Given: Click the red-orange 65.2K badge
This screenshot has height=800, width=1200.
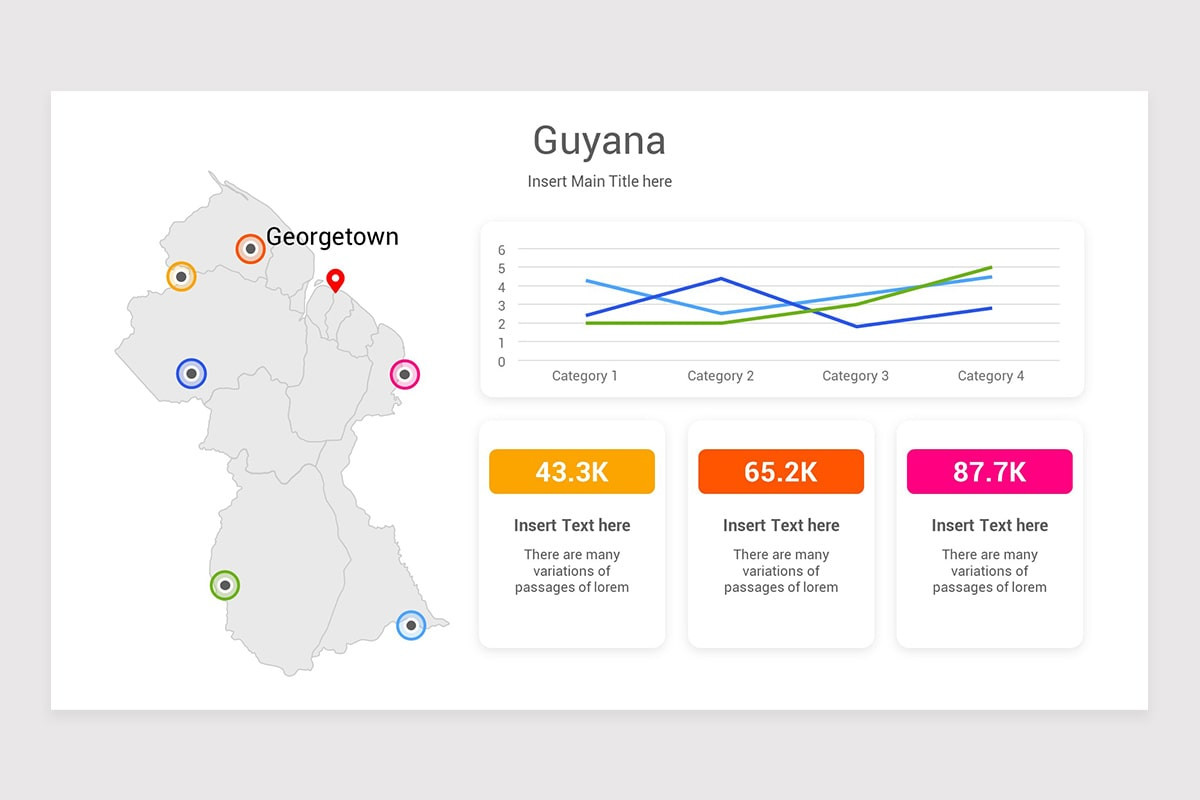Looking at the screenshot, I should click(781, 471).
